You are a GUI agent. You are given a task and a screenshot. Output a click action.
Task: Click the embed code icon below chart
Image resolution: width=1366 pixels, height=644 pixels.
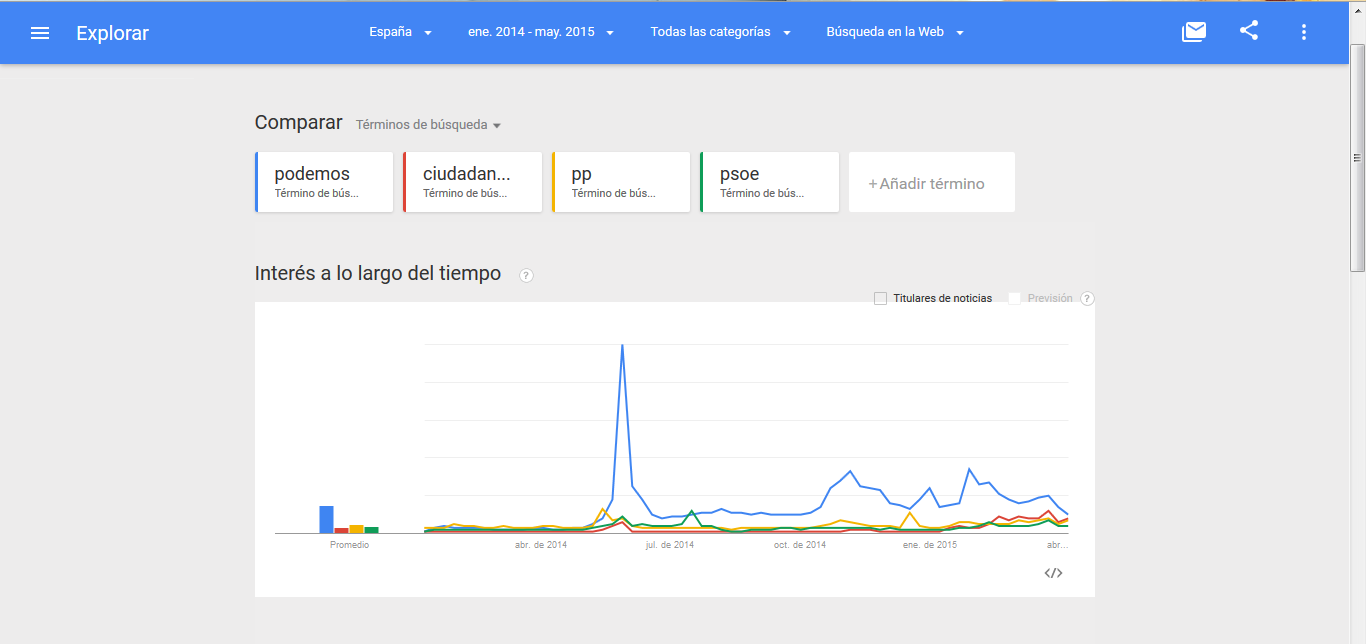click(x=1053, y=573)
